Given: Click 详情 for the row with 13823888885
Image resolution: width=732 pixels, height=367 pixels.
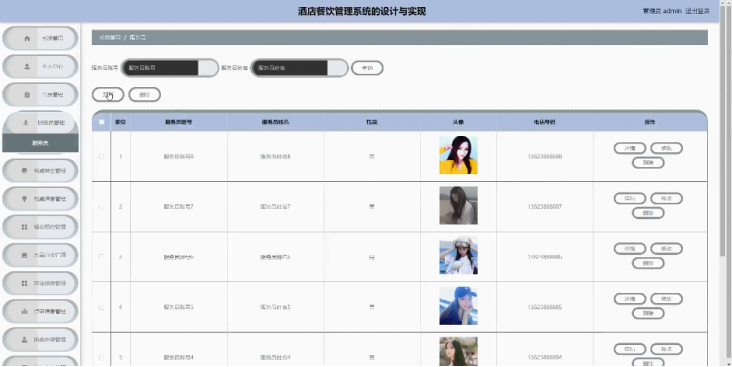Looking at the screenshot, I should coord(630,299).
